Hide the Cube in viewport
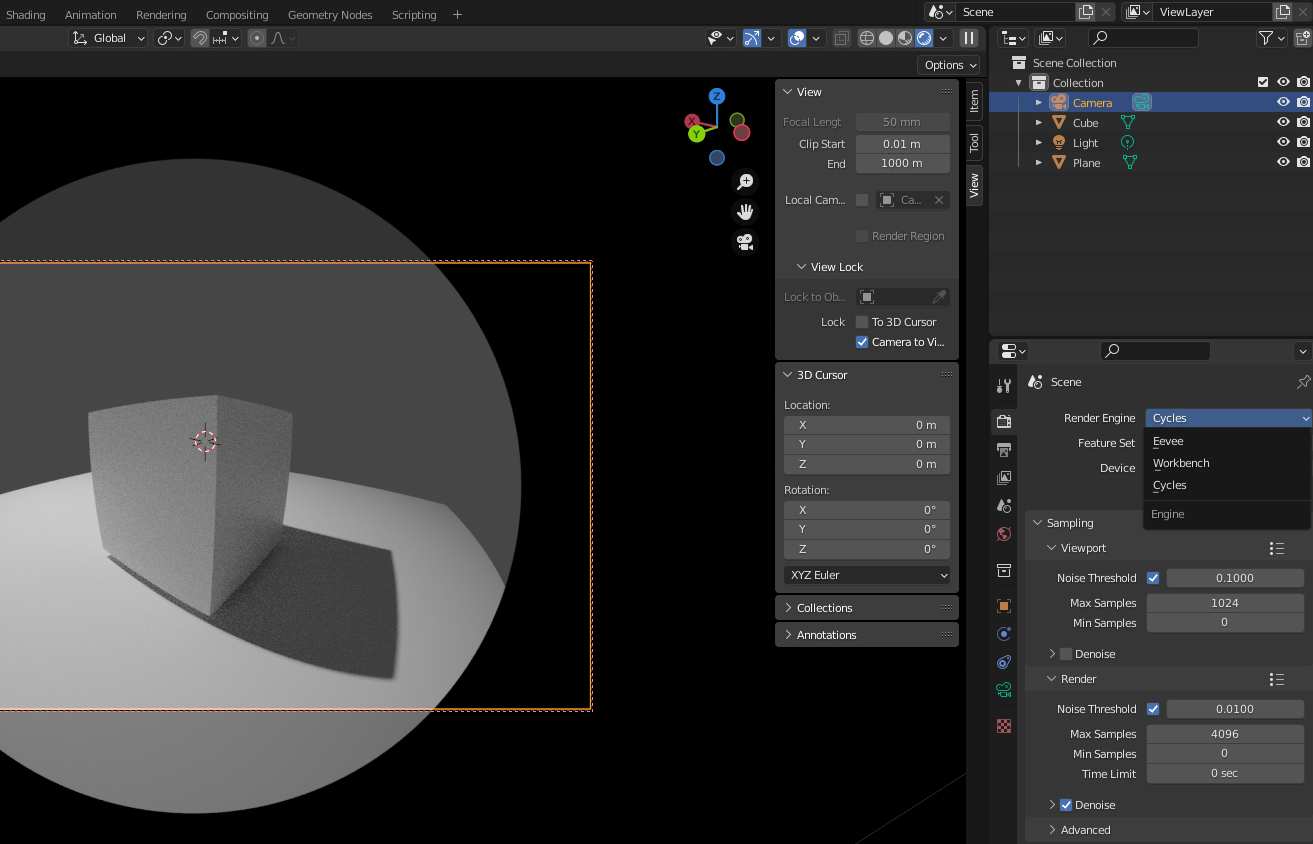Image resolution: width=1313 pixels, height=844 pixels. pyautogui.click(x=1283, y=122)
